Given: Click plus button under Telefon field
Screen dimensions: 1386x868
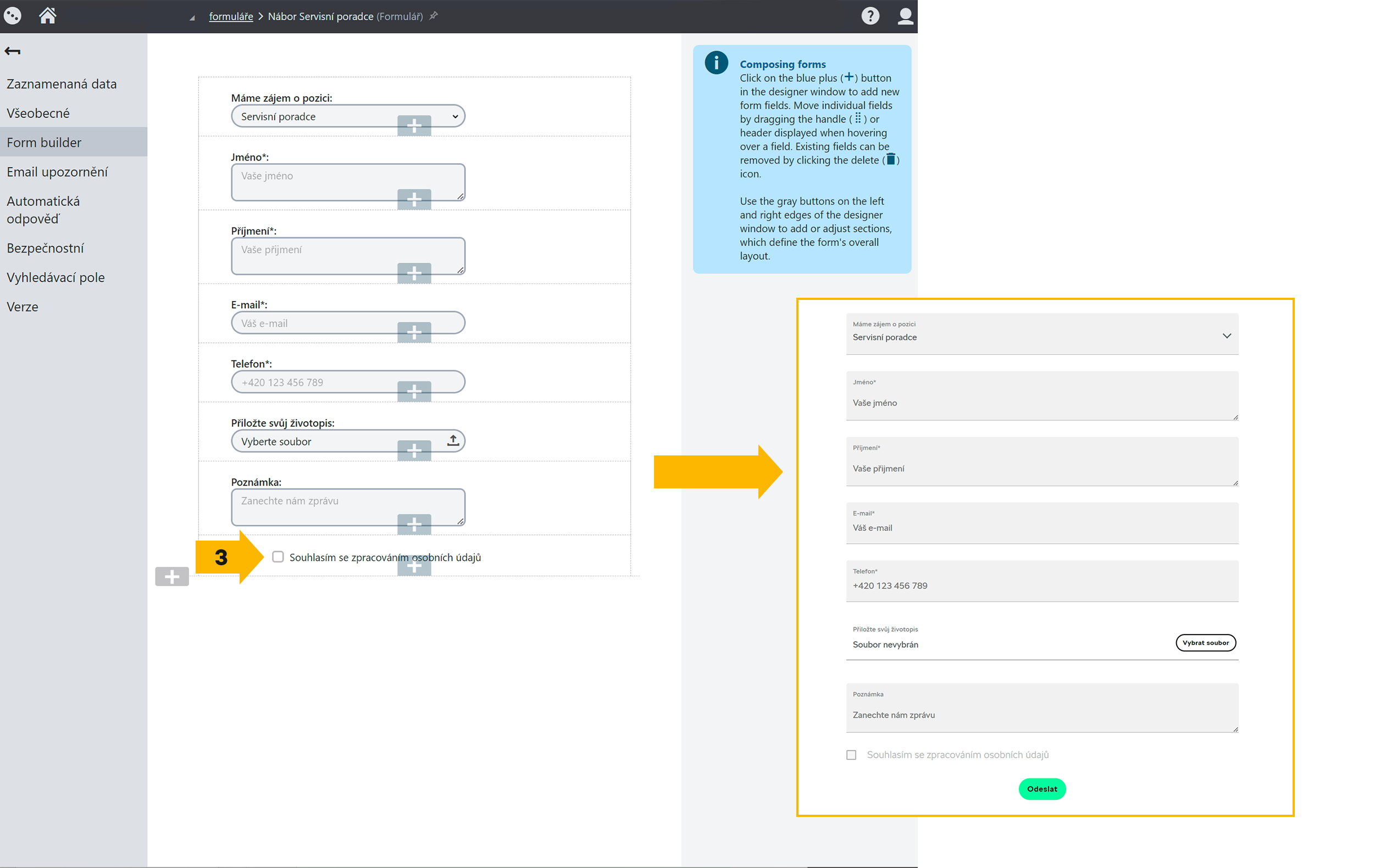Looking at the screenshot, I should pyautogui.click(x=414, y=392).
